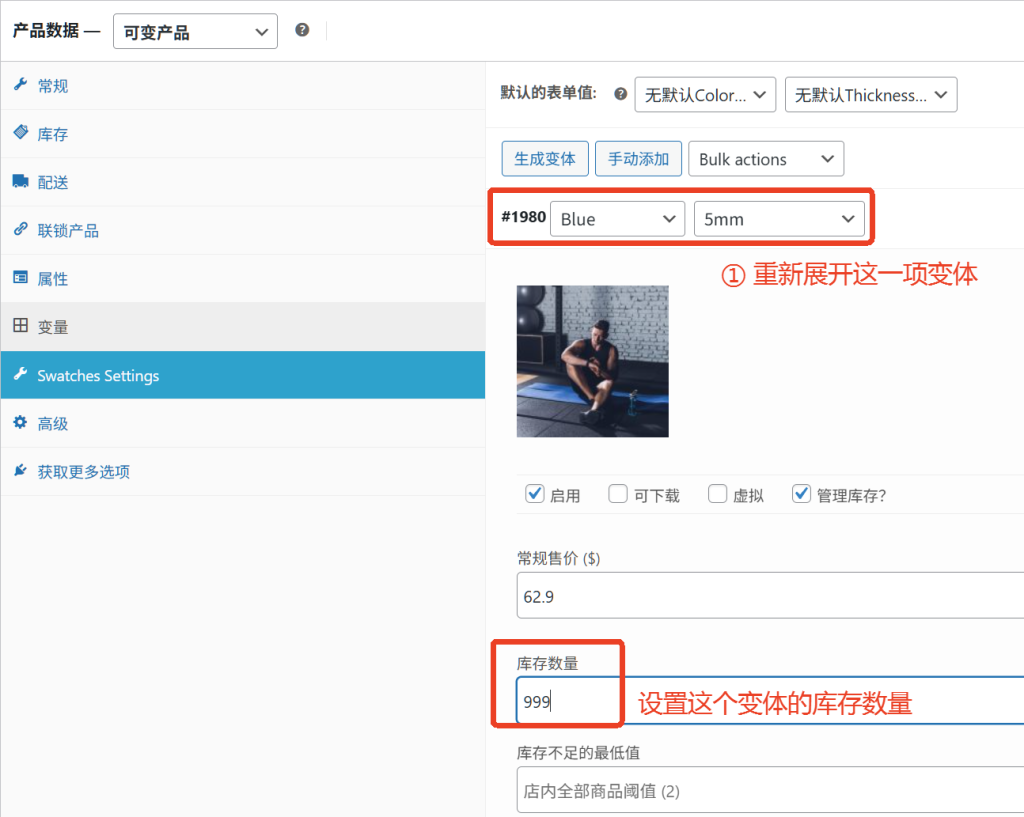Click the variation product image thumbnail
Screen dimensions: 1024x817
click(x=592, y=361)
